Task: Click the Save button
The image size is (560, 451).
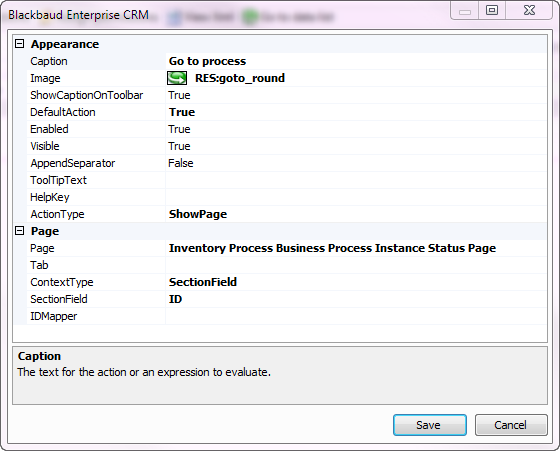Action: pos(430,425)
